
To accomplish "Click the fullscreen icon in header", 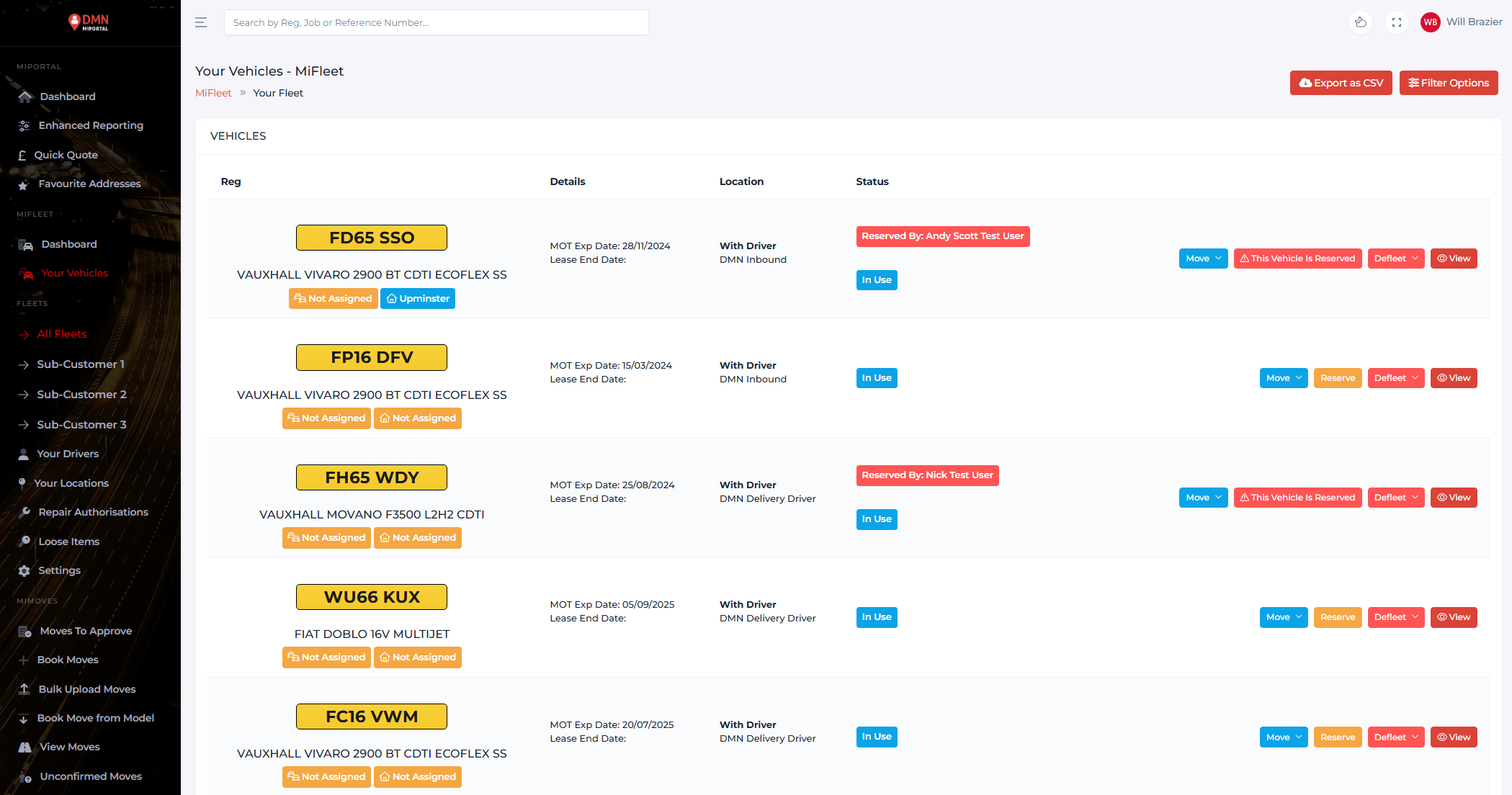I will (x=1396, y=22).
